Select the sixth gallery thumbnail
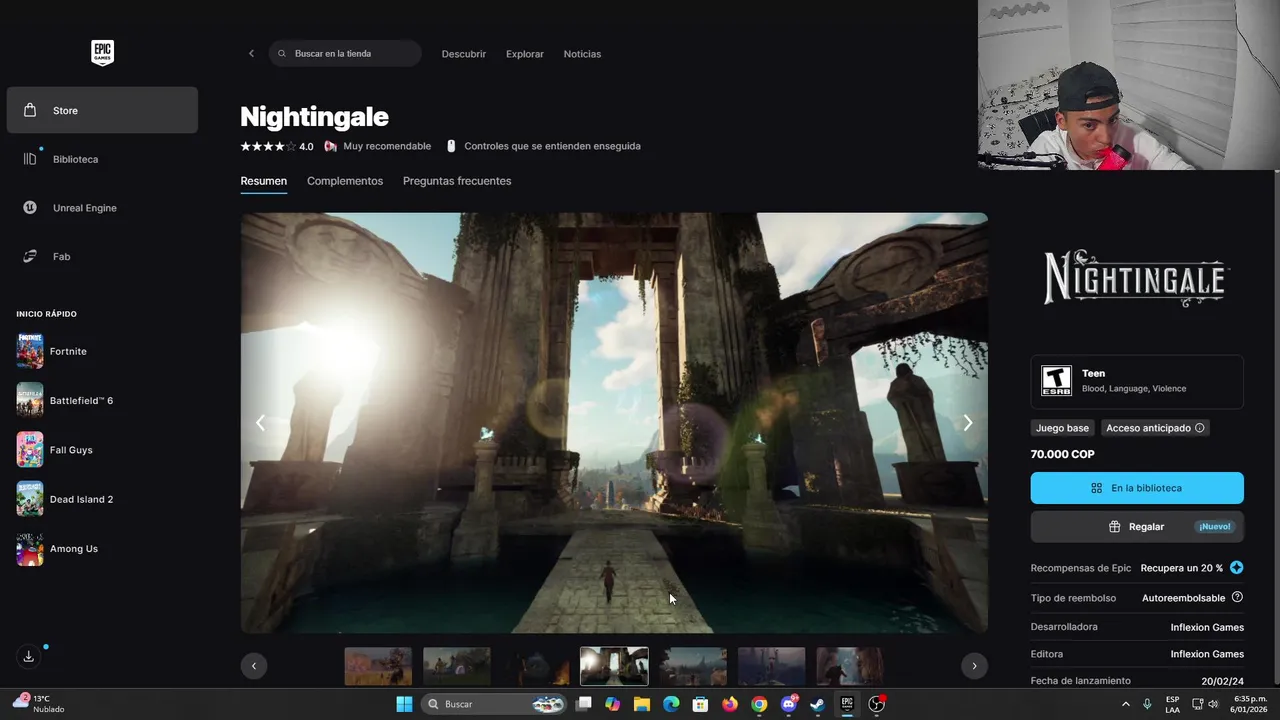This screenshot has height=720, width=1280. (771, 666)
